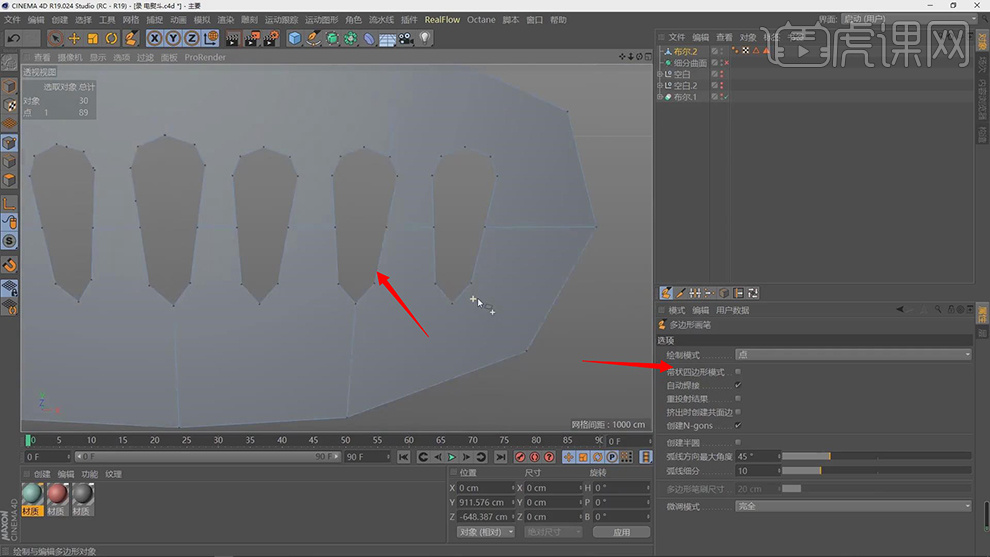Click the Cube primitive icon
This screenshot has width=990, height=557.
point(295,38)
